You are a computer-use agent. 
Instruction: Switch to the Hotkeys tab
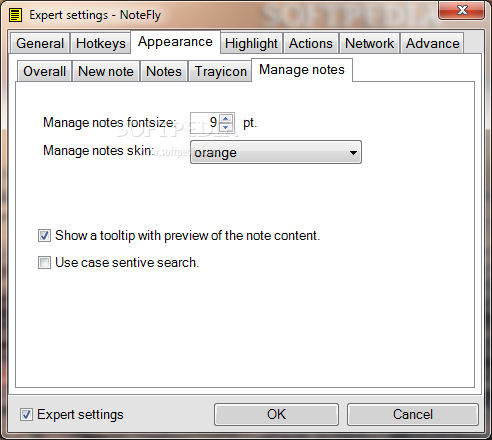[101, 43]
